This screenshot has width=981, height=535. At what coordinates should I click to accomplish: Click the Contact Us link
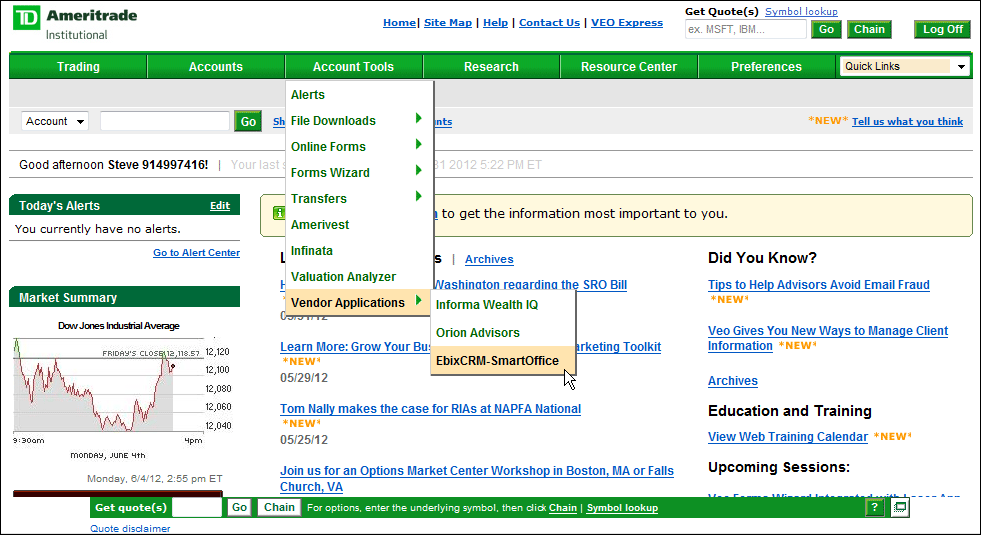549,23
